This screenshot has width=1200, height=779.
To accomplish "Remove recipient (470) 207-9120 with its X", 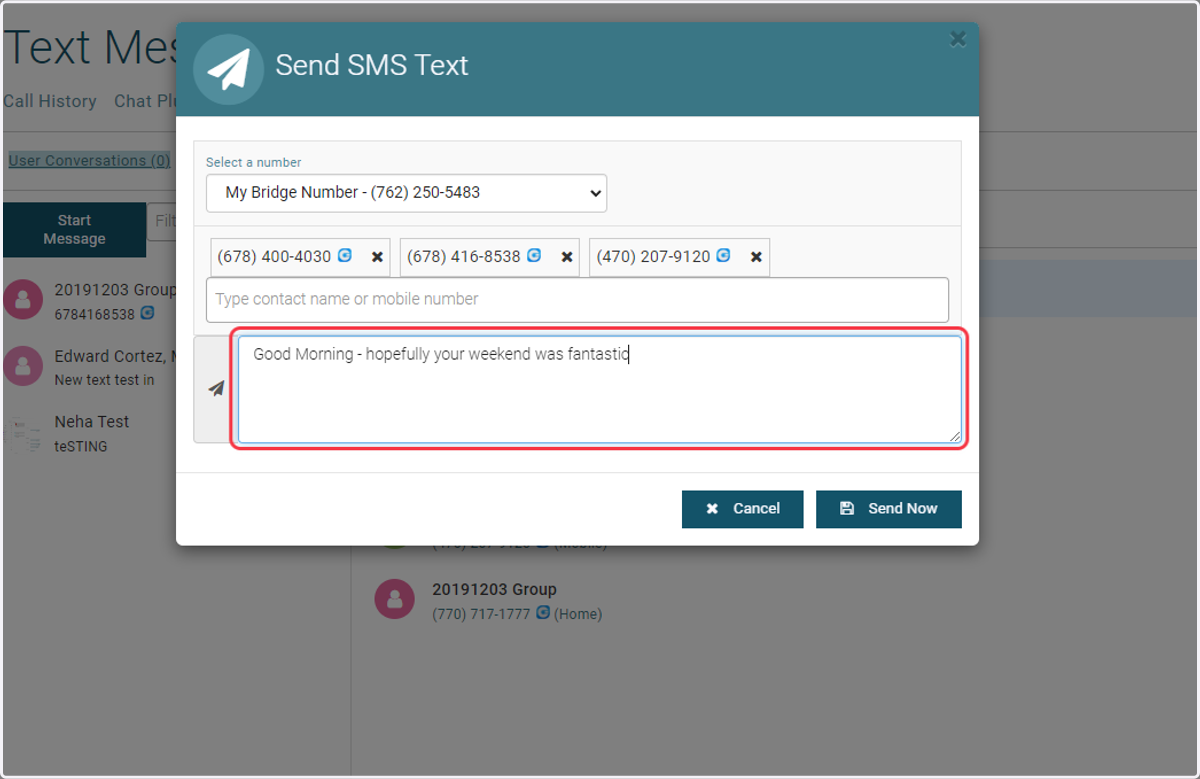I will coord(757,257).
